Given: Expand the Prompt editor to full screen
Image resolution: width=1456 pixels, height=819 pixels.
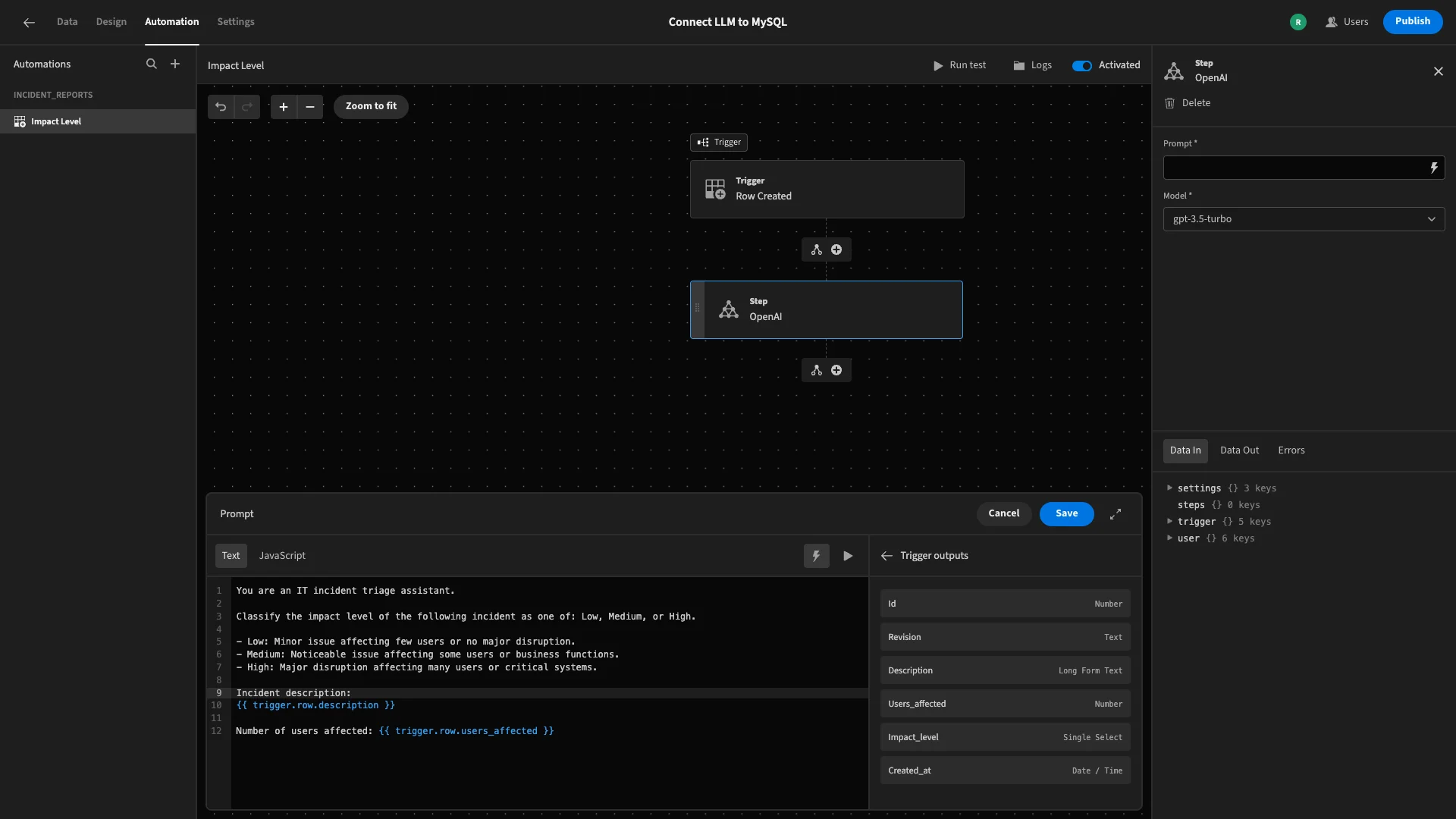Looking at the screenshot, I should pyautogui.click(x=1116, y=514).
